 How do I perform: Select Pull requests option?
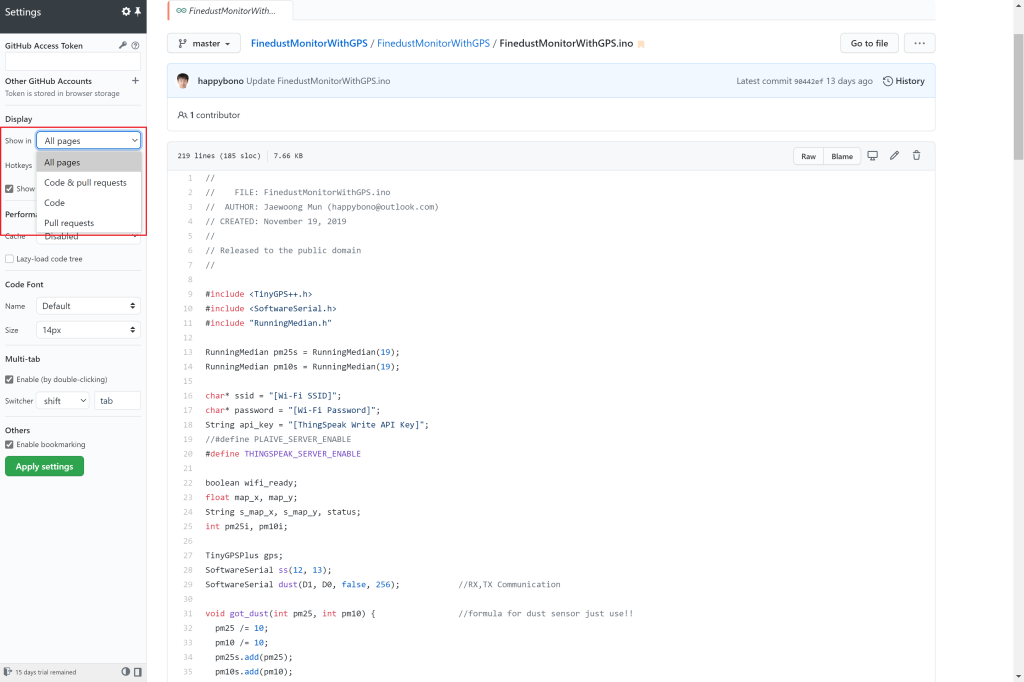pyautogui.click(x=89, y=223)
